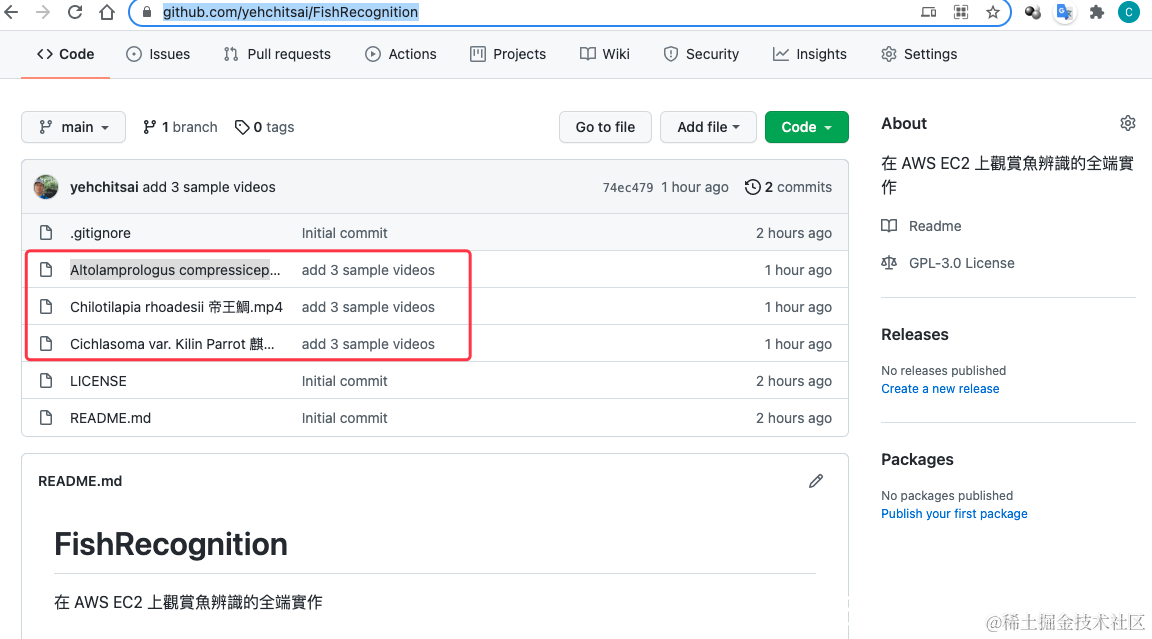The image size is (1152, 639).
Task: Click the Packages heading
Action: (x=917, y=459)
